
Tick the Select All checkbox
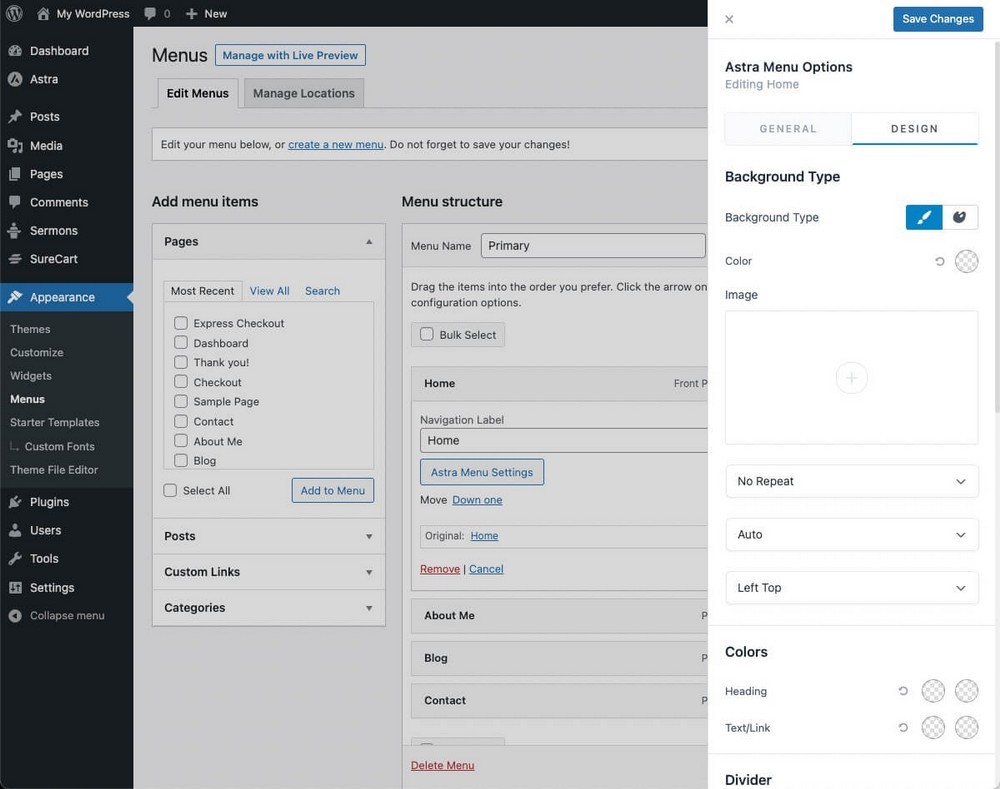170,490
